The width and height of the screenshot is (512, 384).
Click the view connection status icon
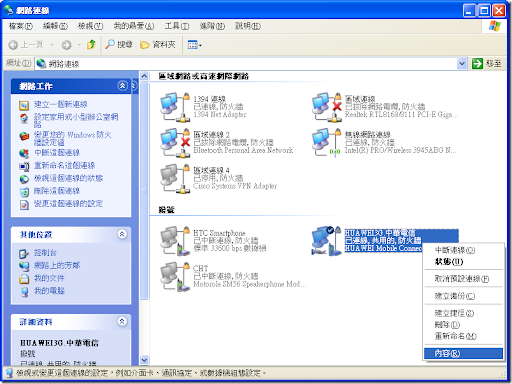[24, 179]
